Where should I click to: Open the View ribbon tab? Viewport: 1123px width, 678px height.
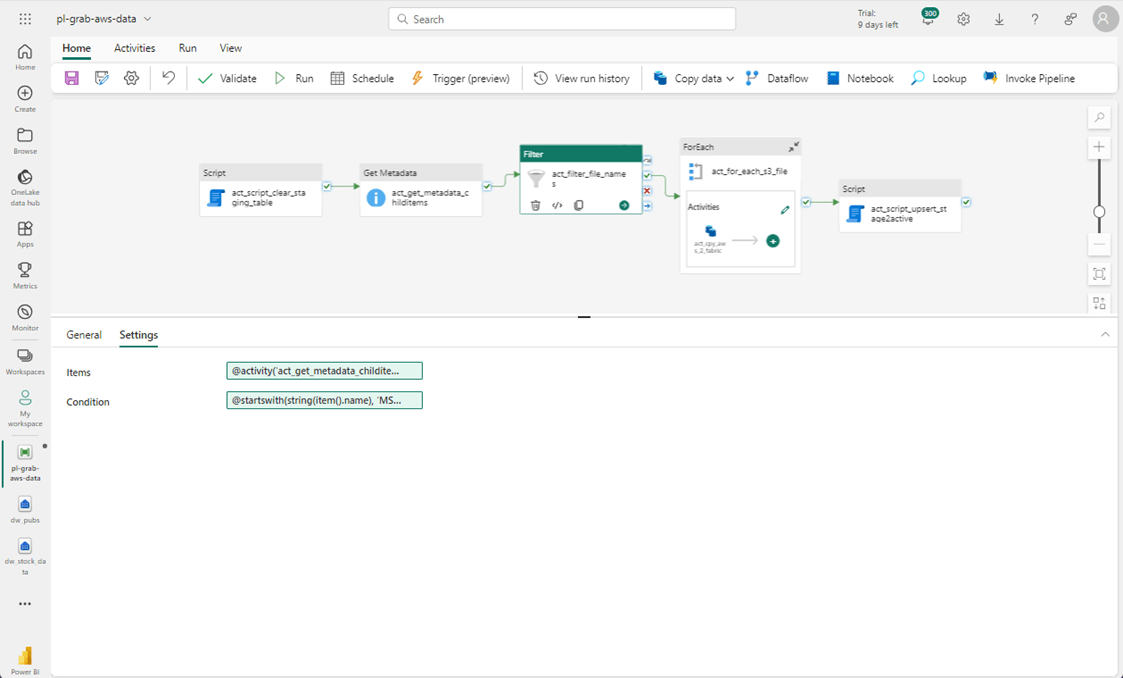click(231, 48)
